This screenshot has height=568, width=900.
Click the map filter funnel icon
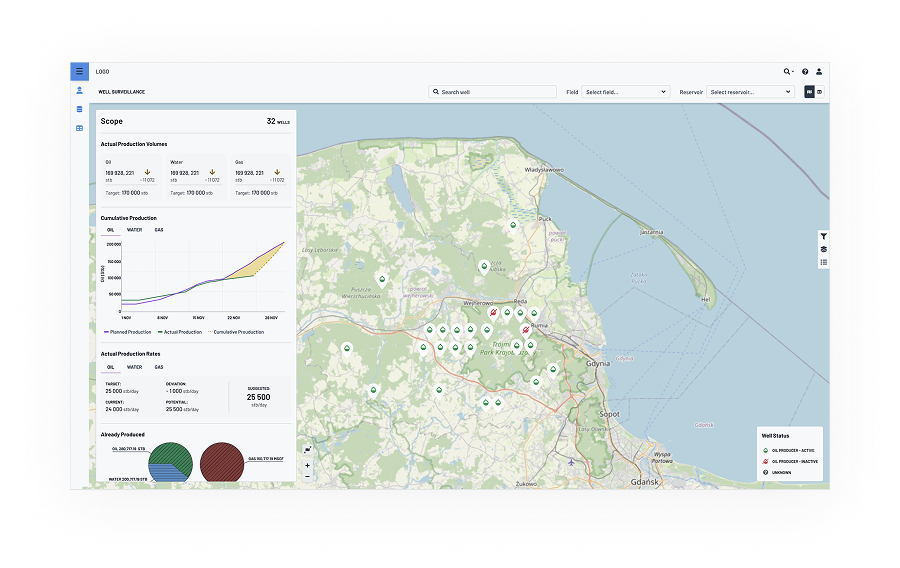coord(824,236)
